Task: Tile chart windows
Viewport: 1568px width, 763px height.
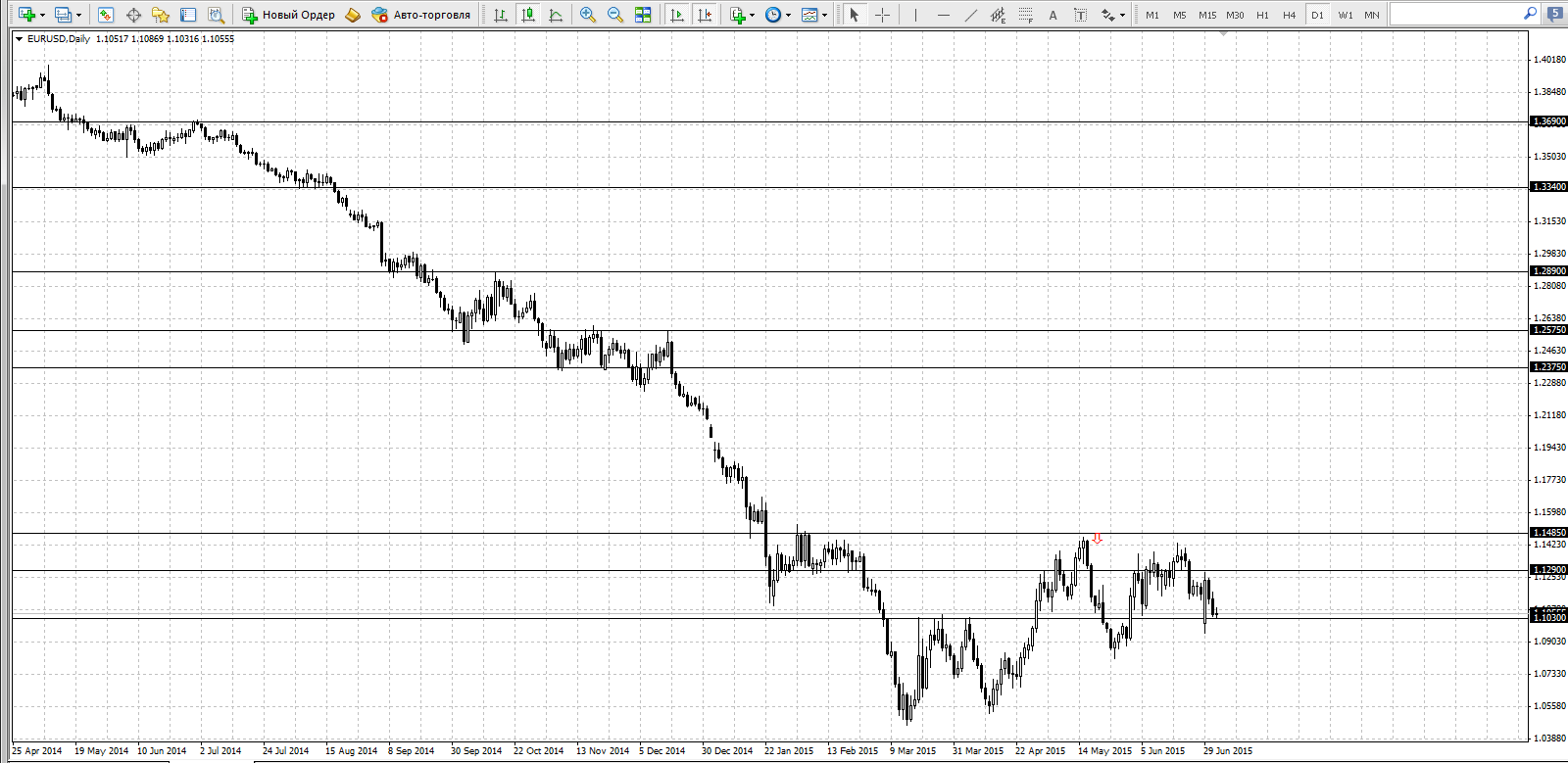Action: pyautogui.click(x=643, y=15)
